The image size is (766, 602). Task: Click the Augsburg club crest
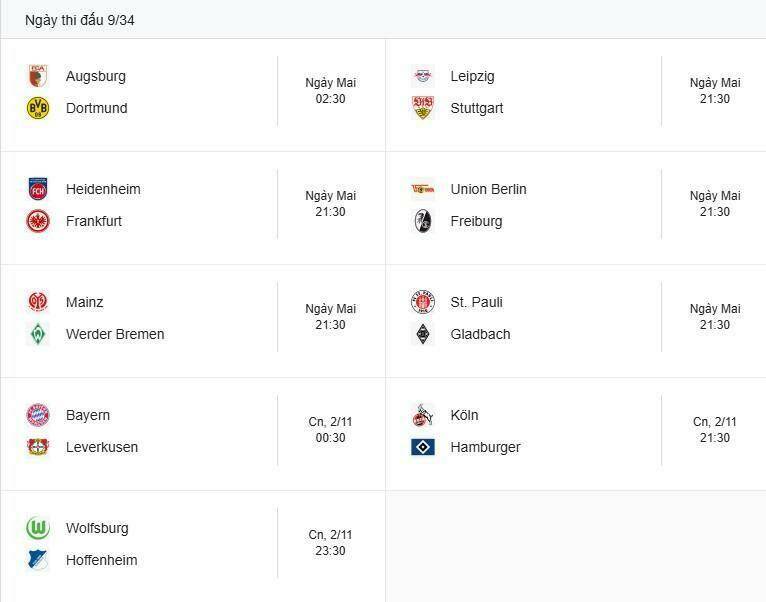click(x=38, y=76)
